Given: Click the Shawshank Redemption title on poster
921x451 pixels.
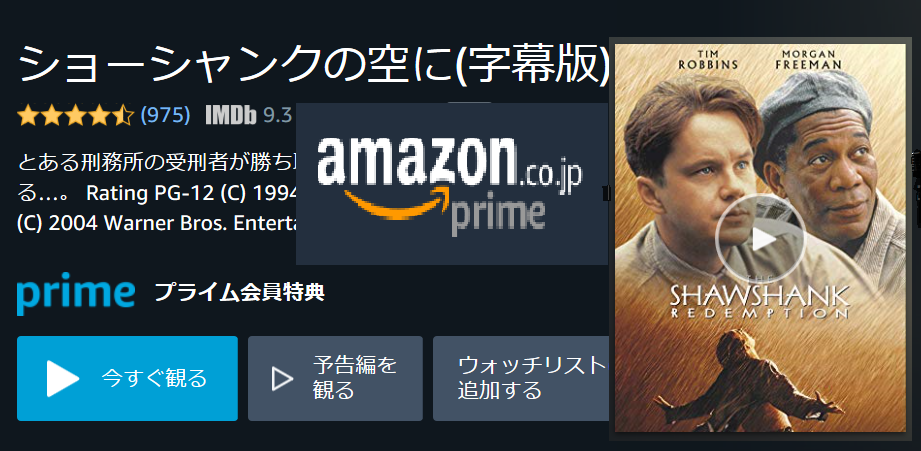Looking at the screenshot, I should coord(760,301).
